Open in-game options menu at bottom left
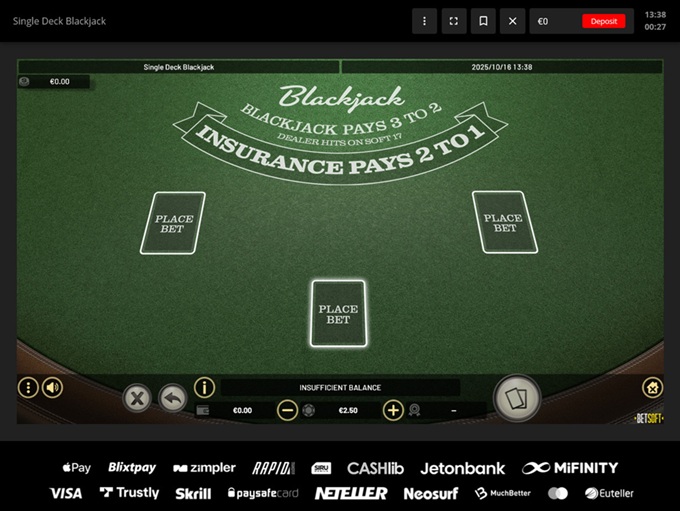This screenshot has width=680, height=511. [x=29, y=387]
